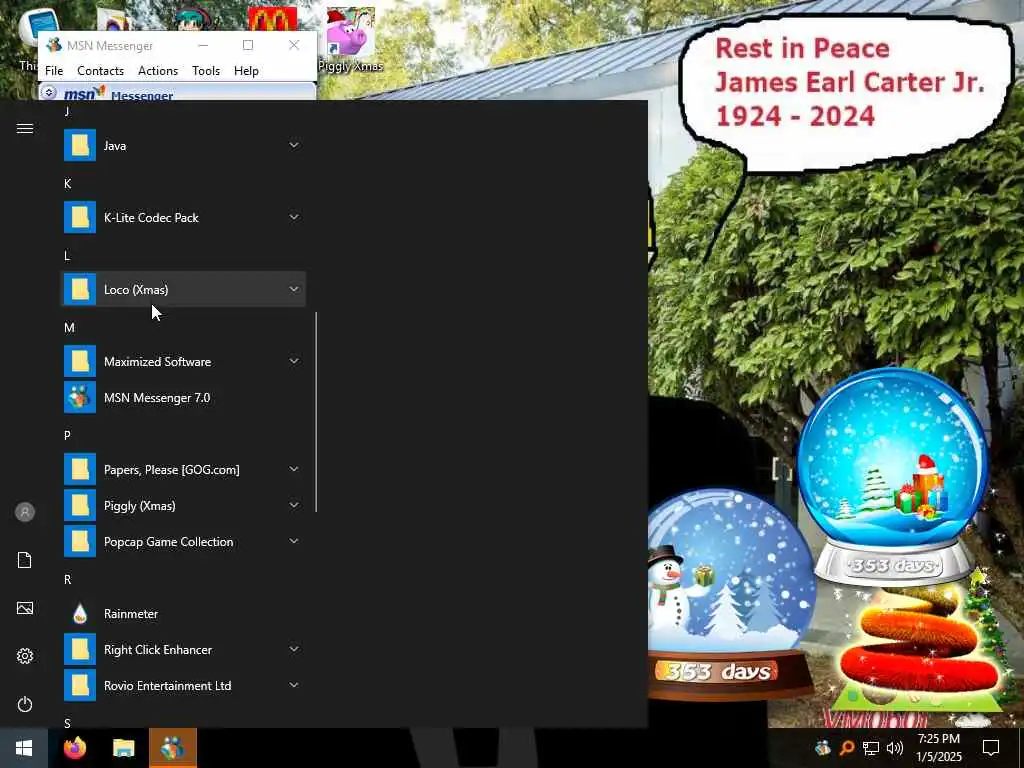This screenshot has height=768, width=1024.
Task: Expand the Loco (Xmas) chevron
Action: [x=294, y=289]
